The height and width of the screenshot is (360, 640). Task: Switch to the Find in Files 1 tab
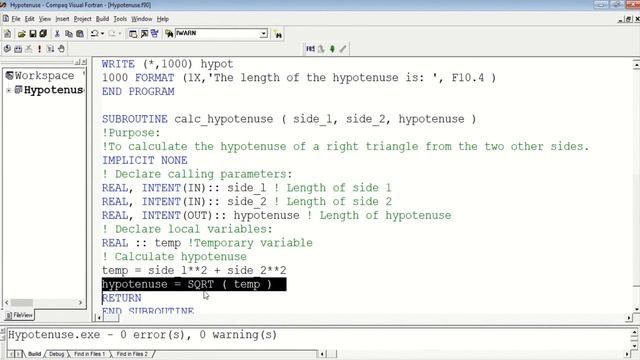pos(89,354)
